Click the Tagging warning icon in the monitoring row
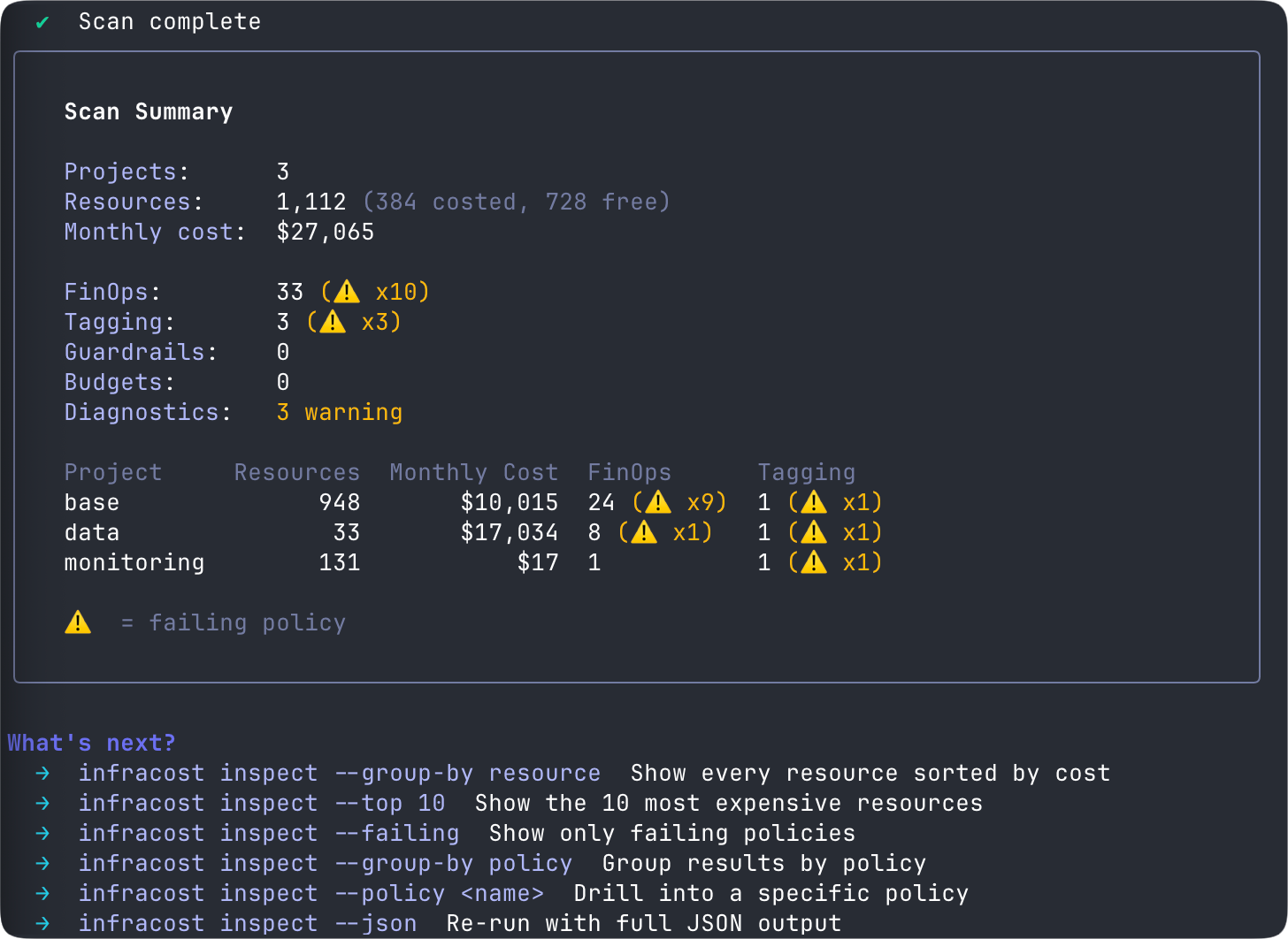The width and height of the screenshot is (1288, 939). (x=814, y=562)
